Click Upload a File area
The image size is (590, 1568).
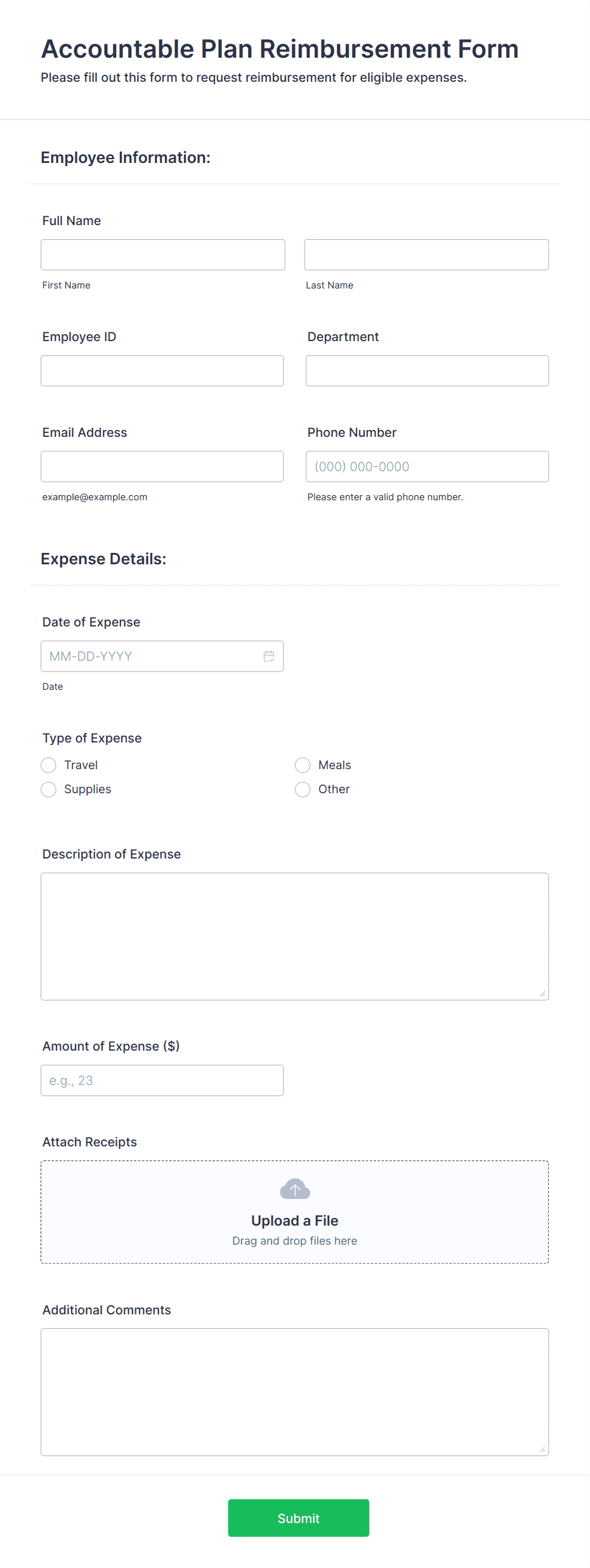(x=294, y=1220)
